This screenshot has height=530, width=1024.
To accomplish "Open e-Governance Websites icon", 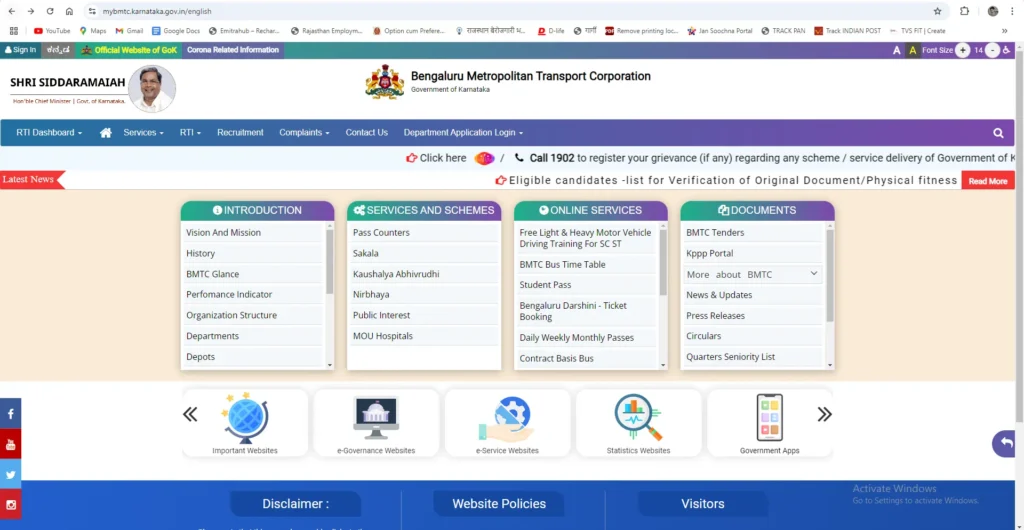I will tap(376, 418).
